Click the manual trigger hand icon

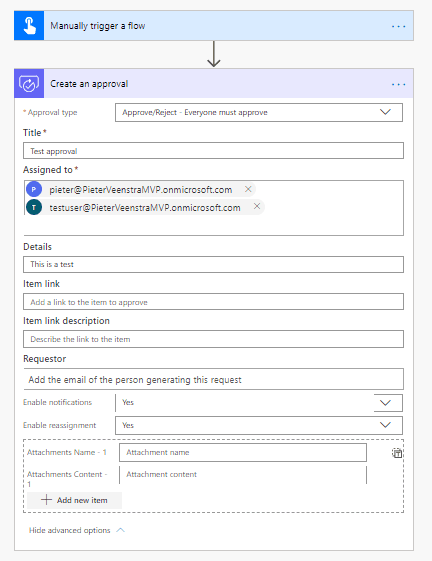pyautogui.click(x=29, y=26)
